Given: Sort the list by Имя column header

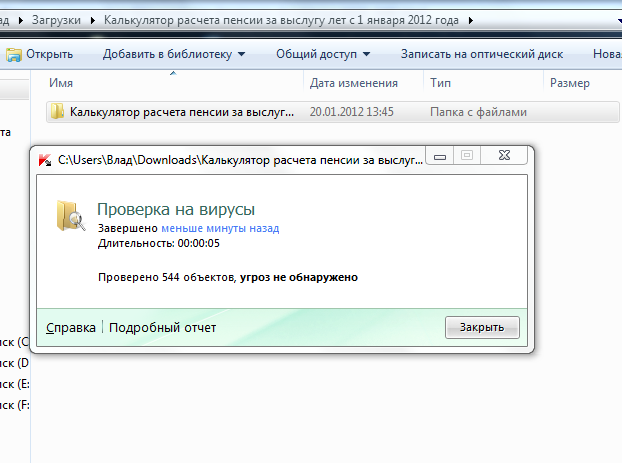Looking at the screenshot, I should (x=62, y=83).
